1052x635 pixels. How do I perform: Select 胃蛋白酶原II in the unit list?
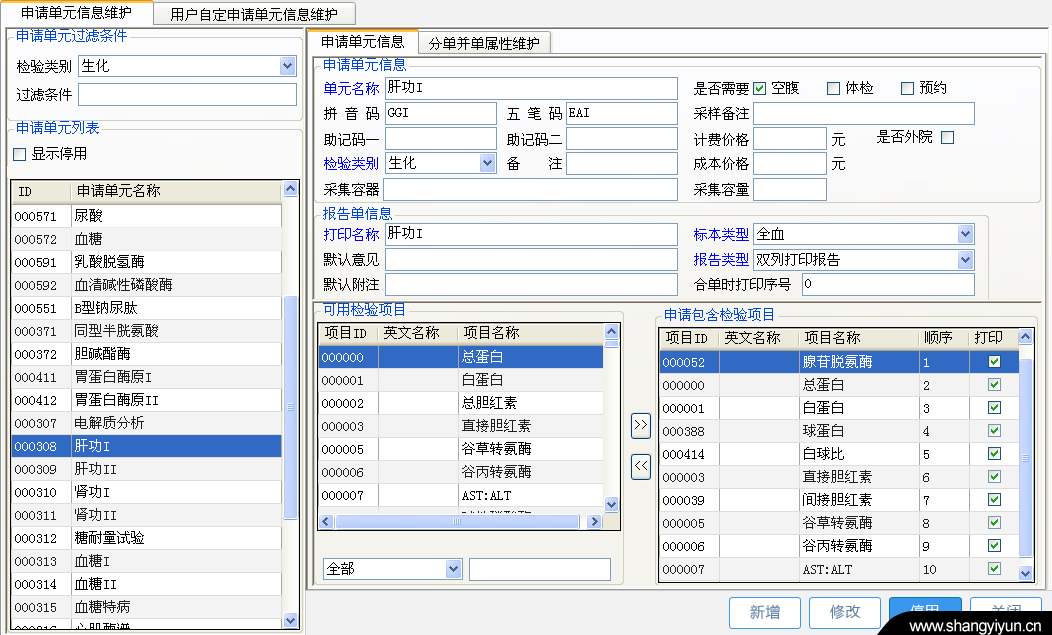pyautogui.click(x=146, y=400)
